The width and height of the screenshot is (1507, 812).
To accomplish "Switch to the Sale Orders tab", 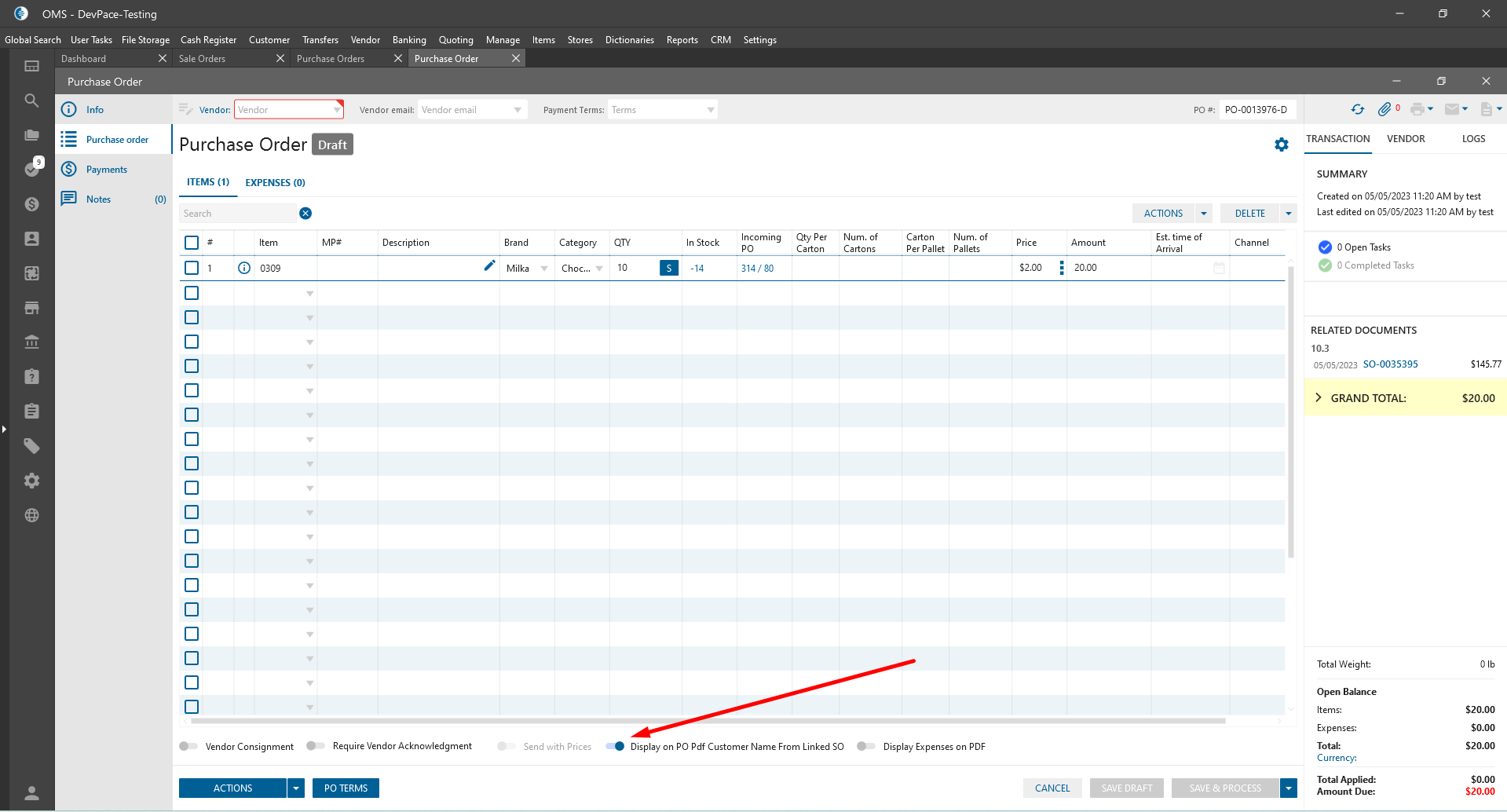I will coord(232,59).
